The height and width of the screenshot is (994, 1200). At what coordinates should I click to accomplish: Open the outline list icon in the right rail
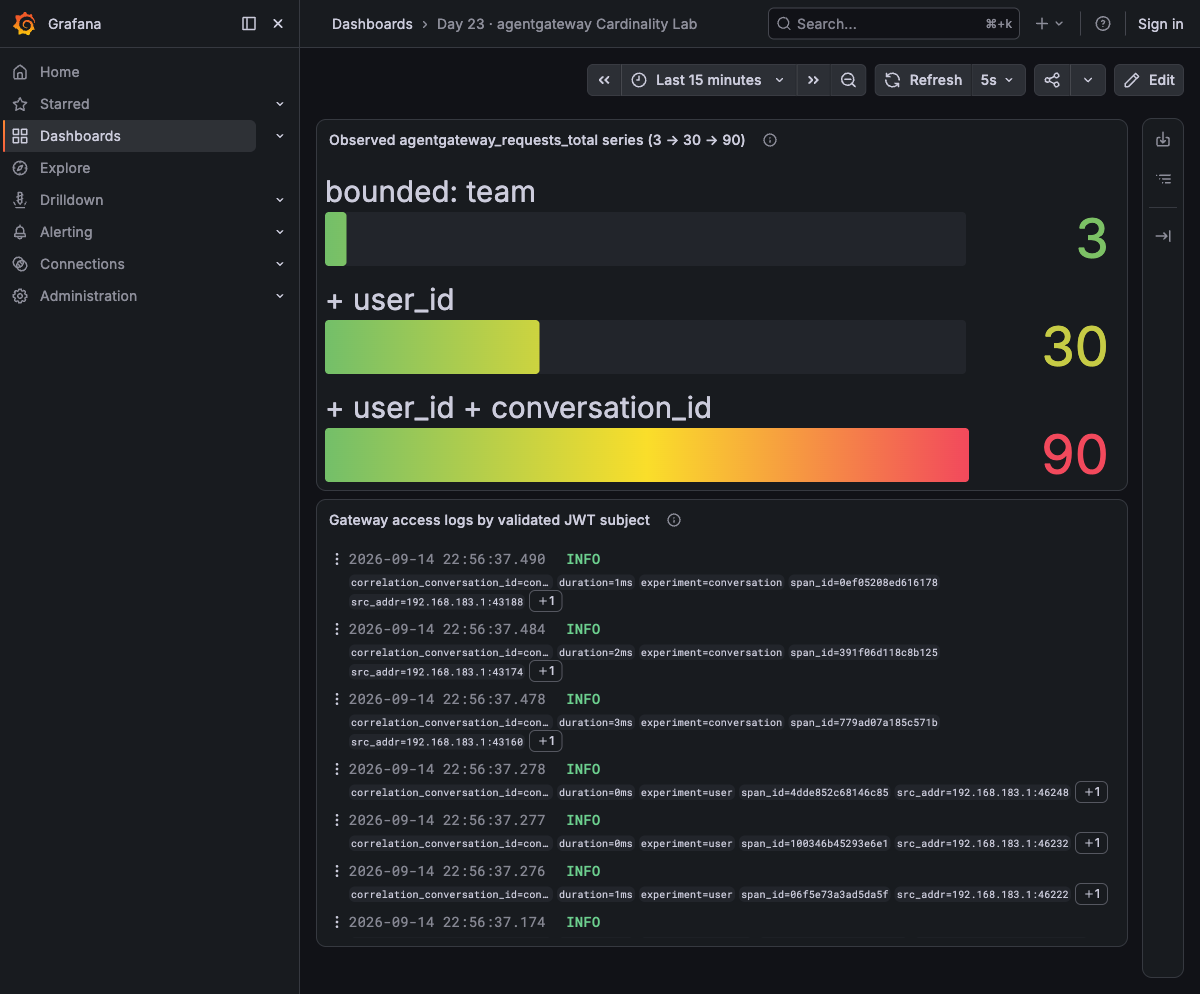coord(1163,179)
